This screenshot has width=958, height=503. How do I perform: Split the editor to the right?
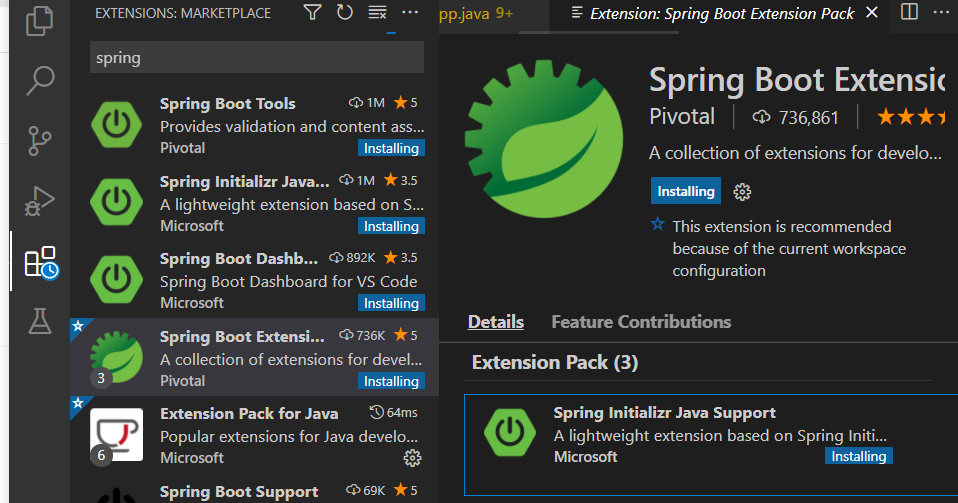click(x=909, y=12)
